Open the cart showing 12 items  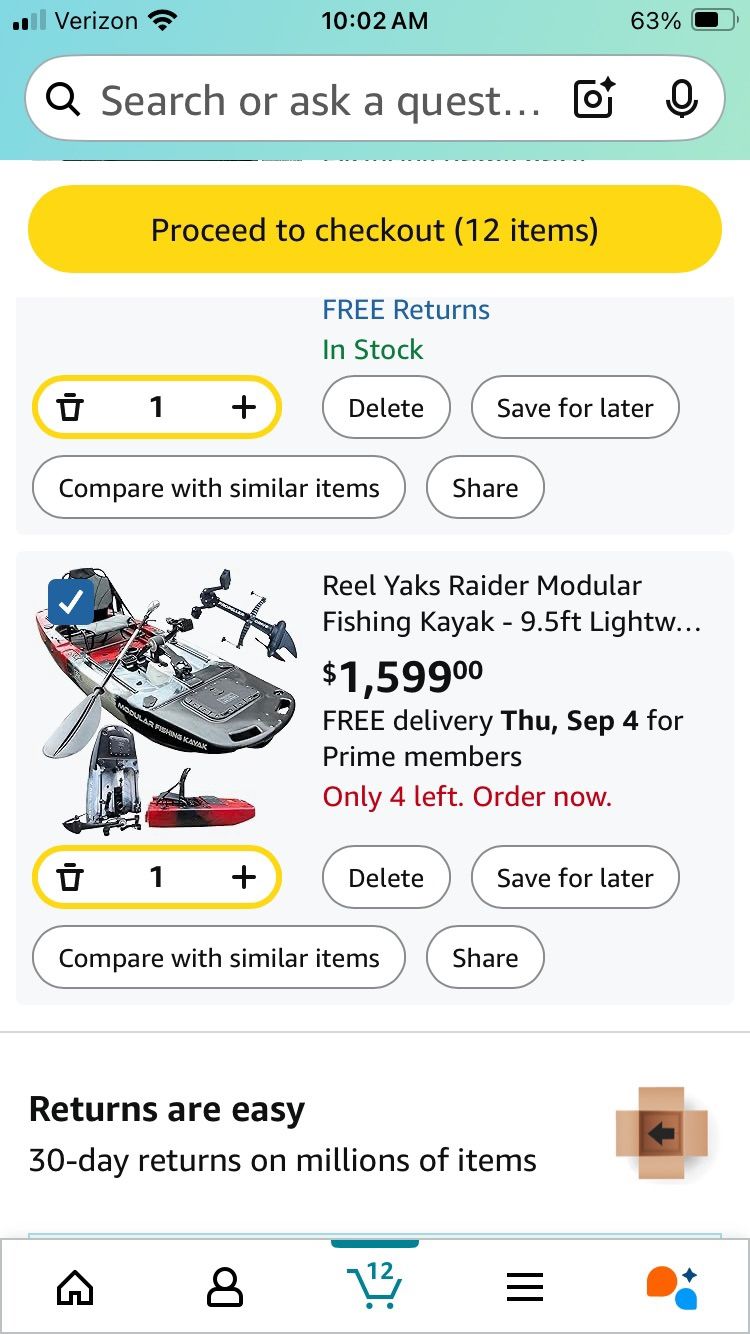[x=375, y=1290]
